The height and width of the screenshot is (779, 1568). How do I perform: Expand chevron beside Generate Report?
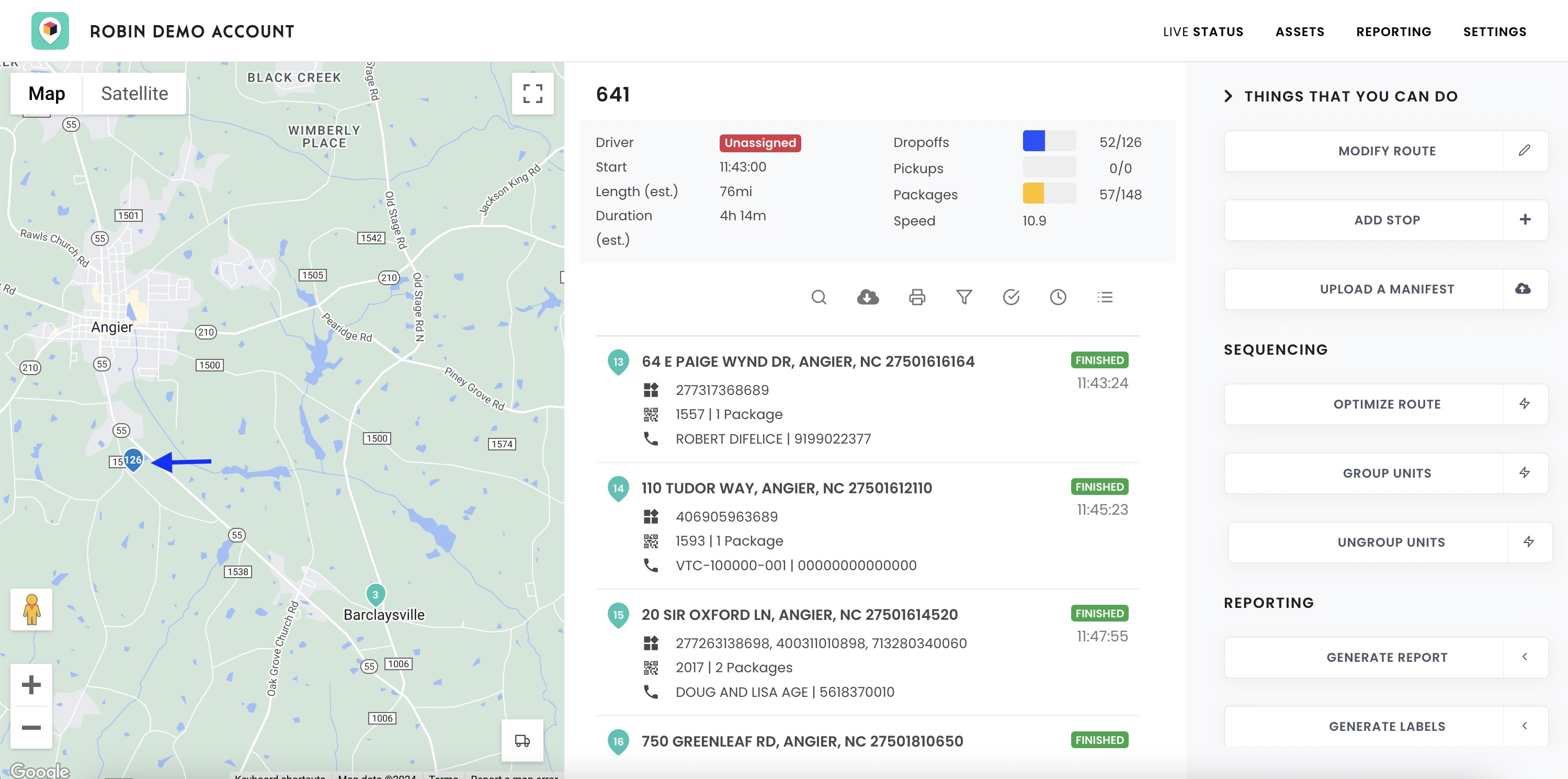(x=1524, y=657)
